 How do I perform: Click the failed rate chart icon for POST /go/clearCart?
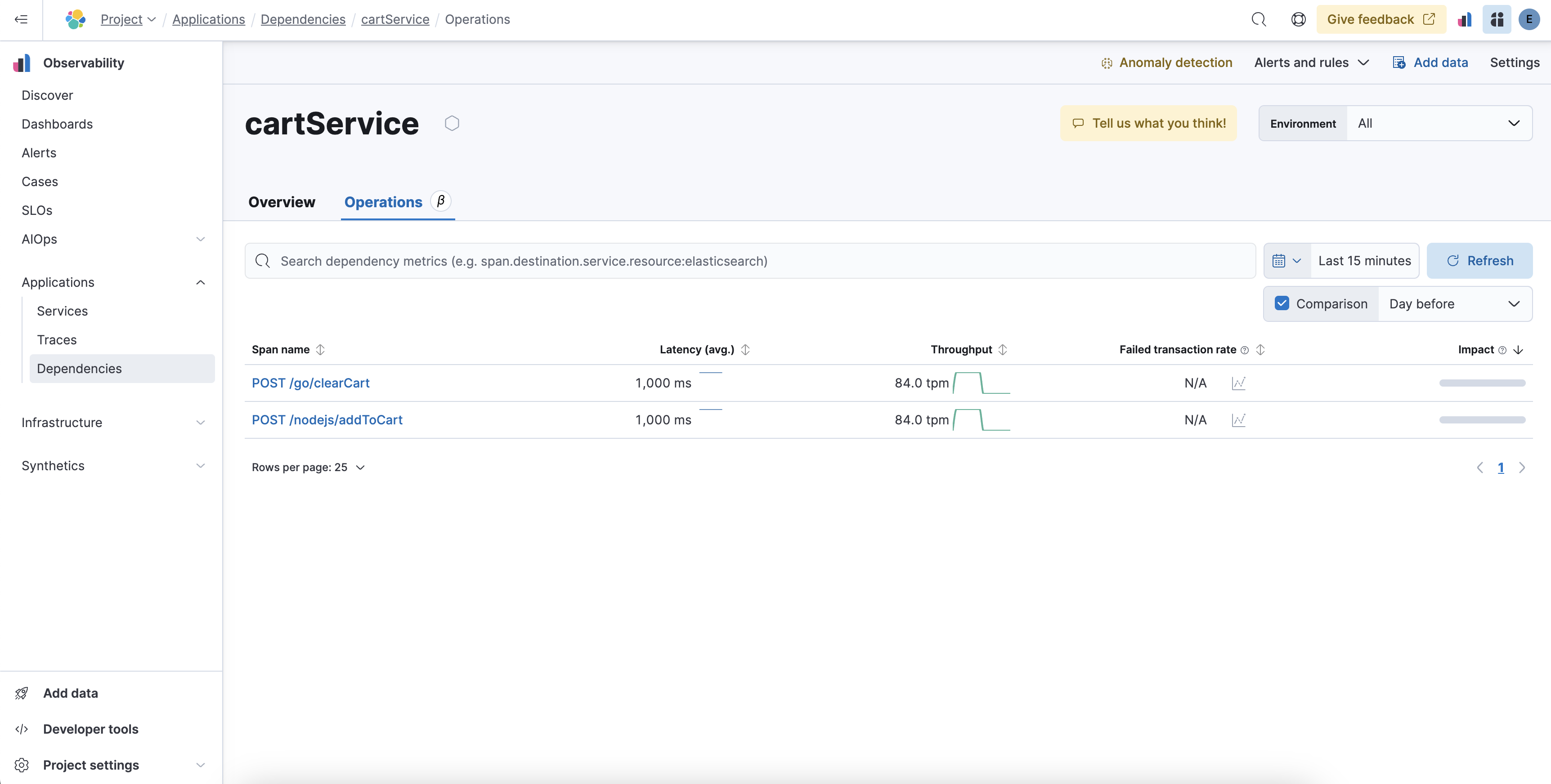pos(1238,383)
